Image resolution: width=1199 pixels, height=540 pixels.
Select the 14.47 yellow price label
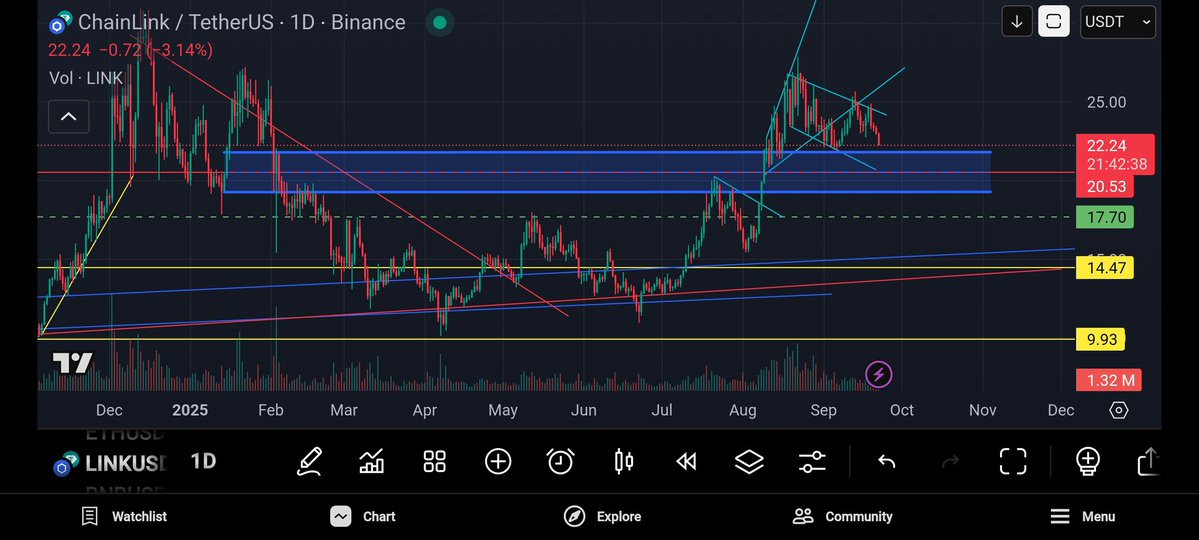(x=1104, y=268)
